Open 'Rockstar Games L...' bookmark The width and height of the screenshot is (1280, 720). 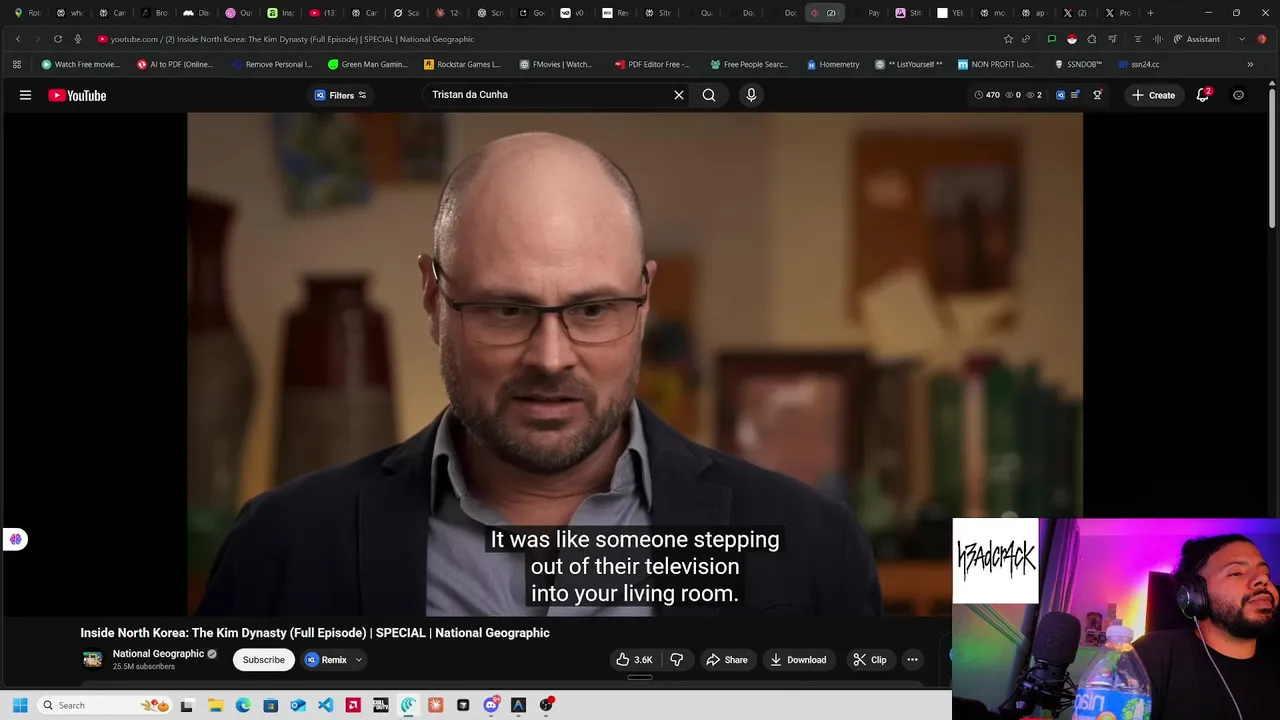pos(462,64)
